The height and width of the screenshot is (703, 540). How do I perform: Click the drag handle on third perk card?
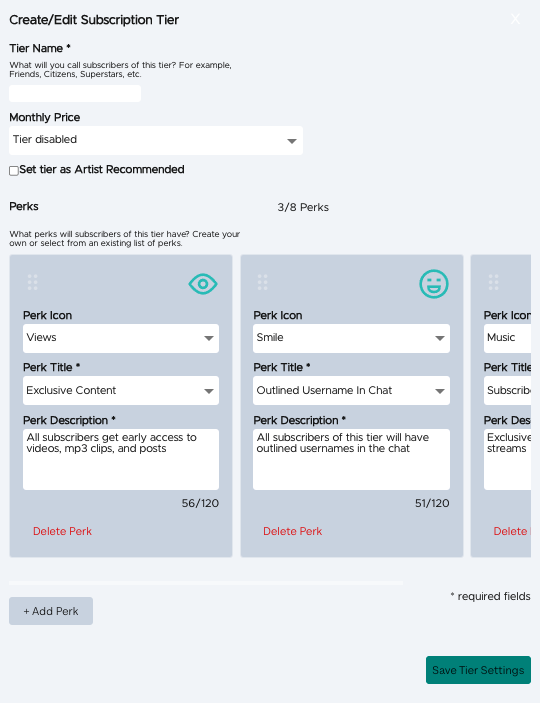tap(493, 282)
